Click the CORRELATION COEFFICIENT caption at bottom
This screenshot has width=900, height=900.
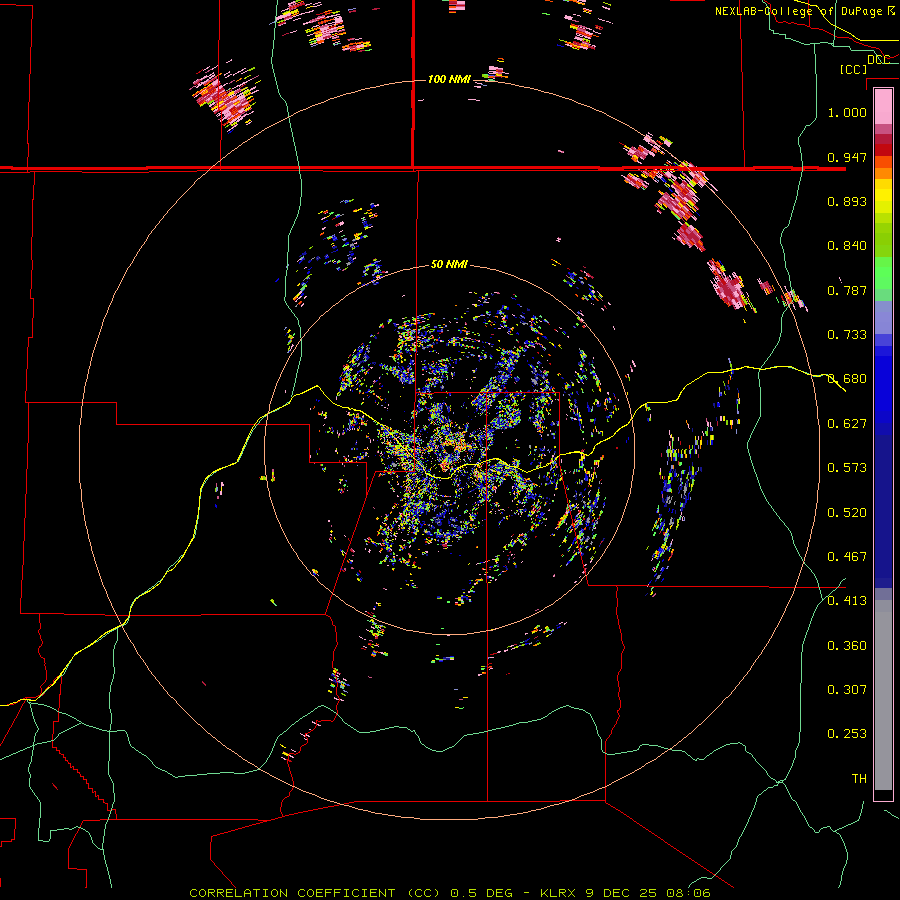coord(449,893)
